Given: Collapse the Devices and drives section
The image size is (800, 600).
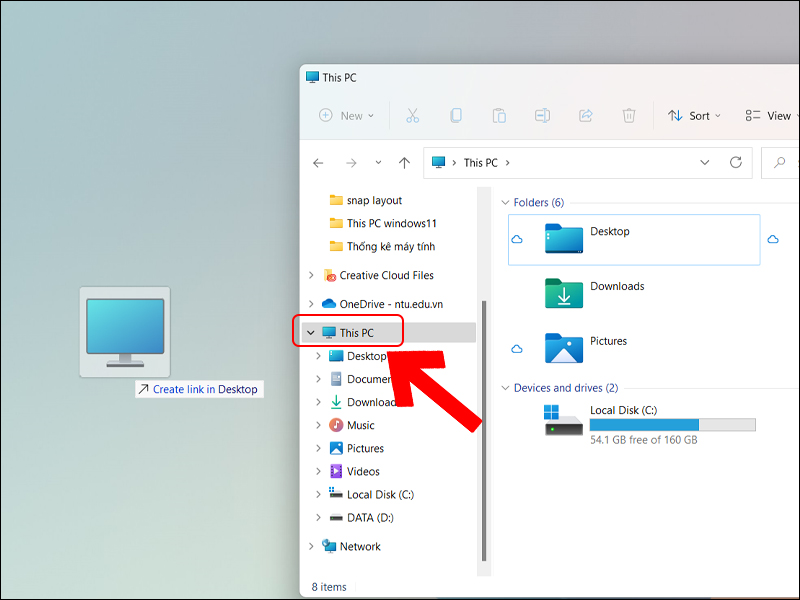Looking at the screenshot, I should (506, 387).
